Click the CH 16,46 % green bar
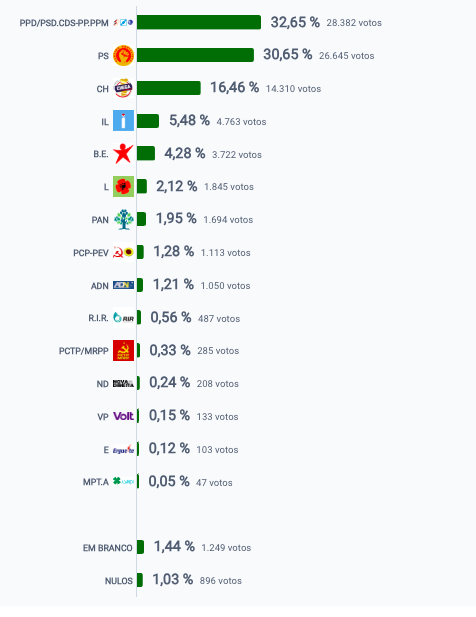The height and width of the screenshot is (617, 476). (x=169, y=88)
